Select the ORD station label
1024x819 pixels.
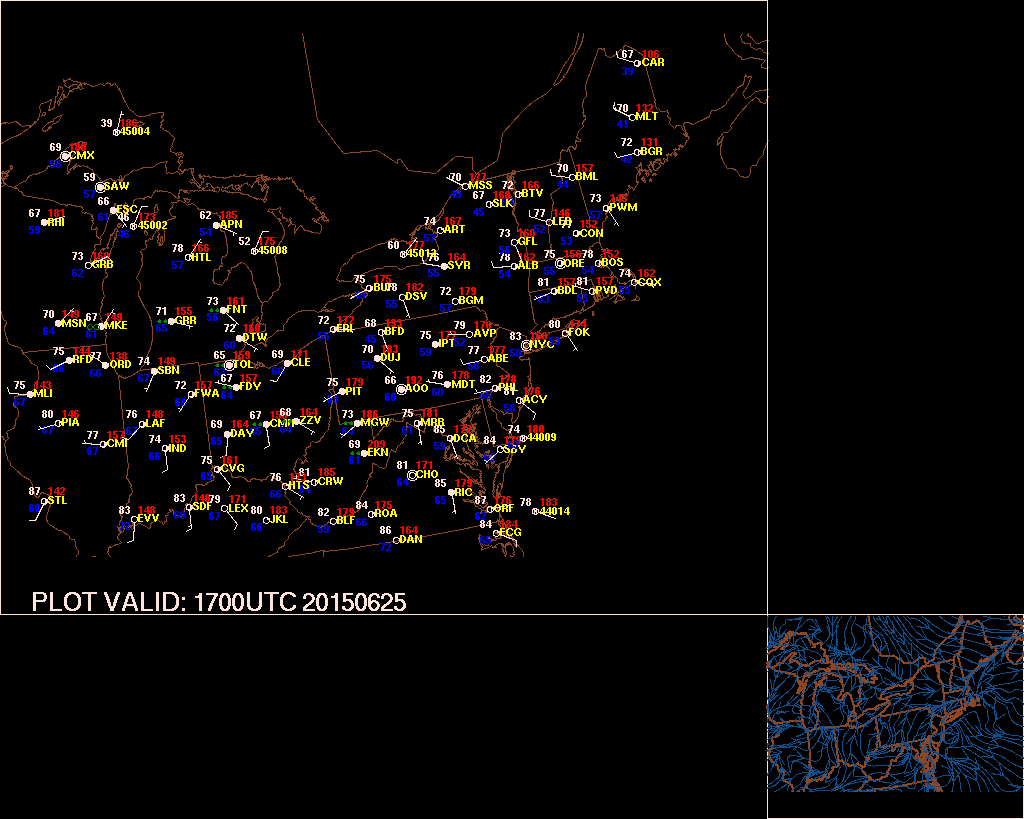(x=121, y=365)
